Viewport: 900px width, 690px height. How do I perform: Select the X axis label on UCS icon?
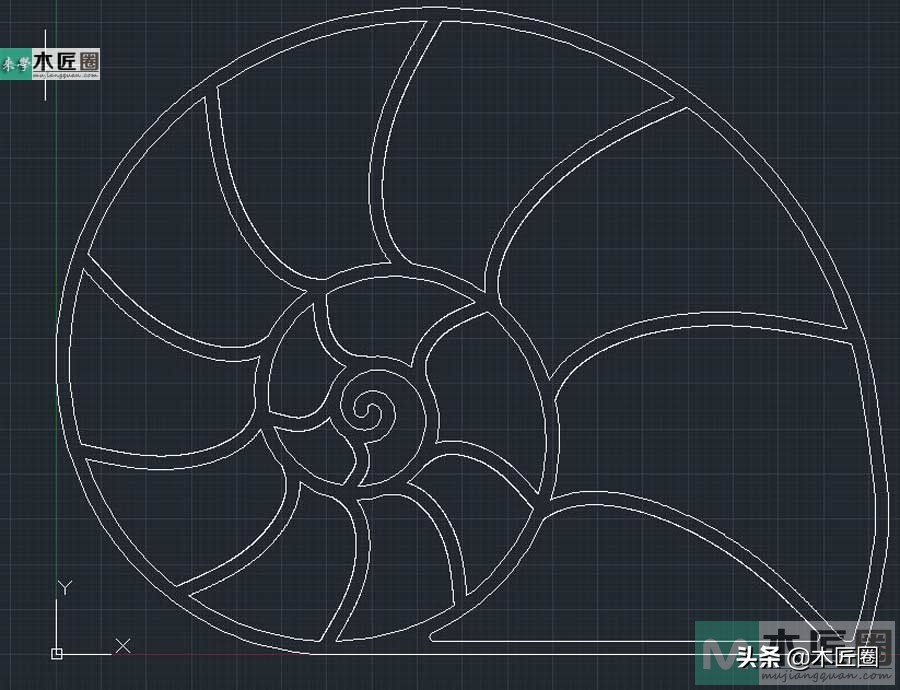tap(123, 643)
